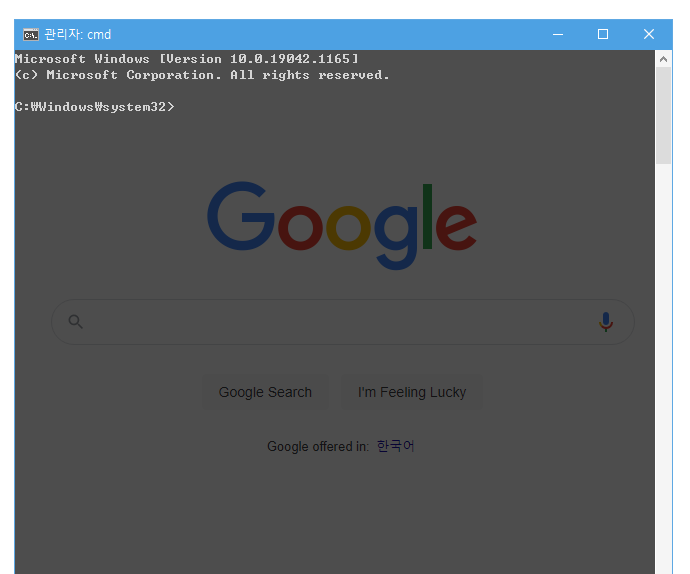Click the 'Google offered in:' text
The width and height of the screenshot is (690, 574).
[x=318, y=446]
